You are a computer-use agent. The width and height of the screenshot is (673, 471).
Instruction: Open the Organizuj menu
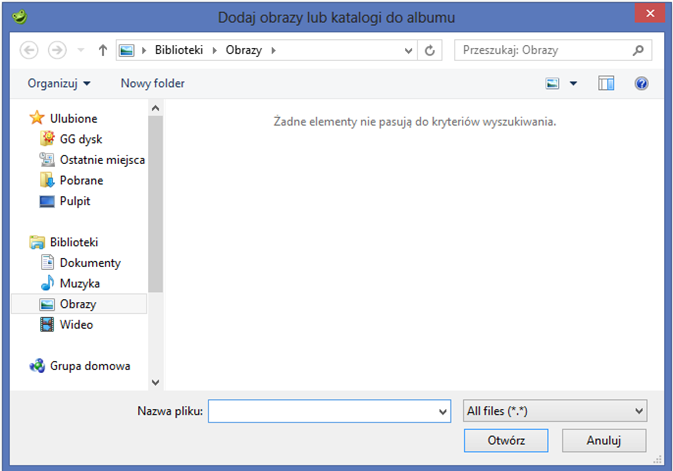(59, 83)
